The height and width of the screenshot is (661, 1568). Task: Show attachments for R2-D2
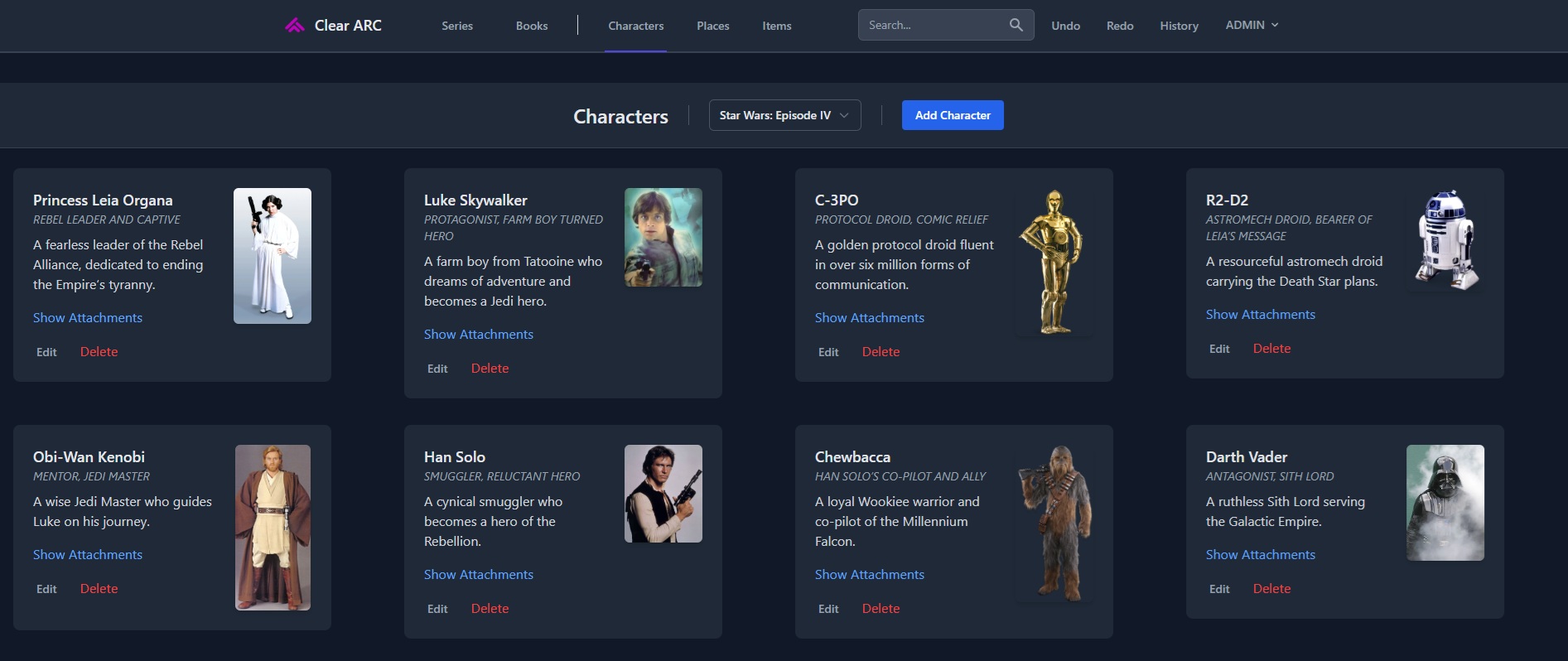(x=1261, y=314)
